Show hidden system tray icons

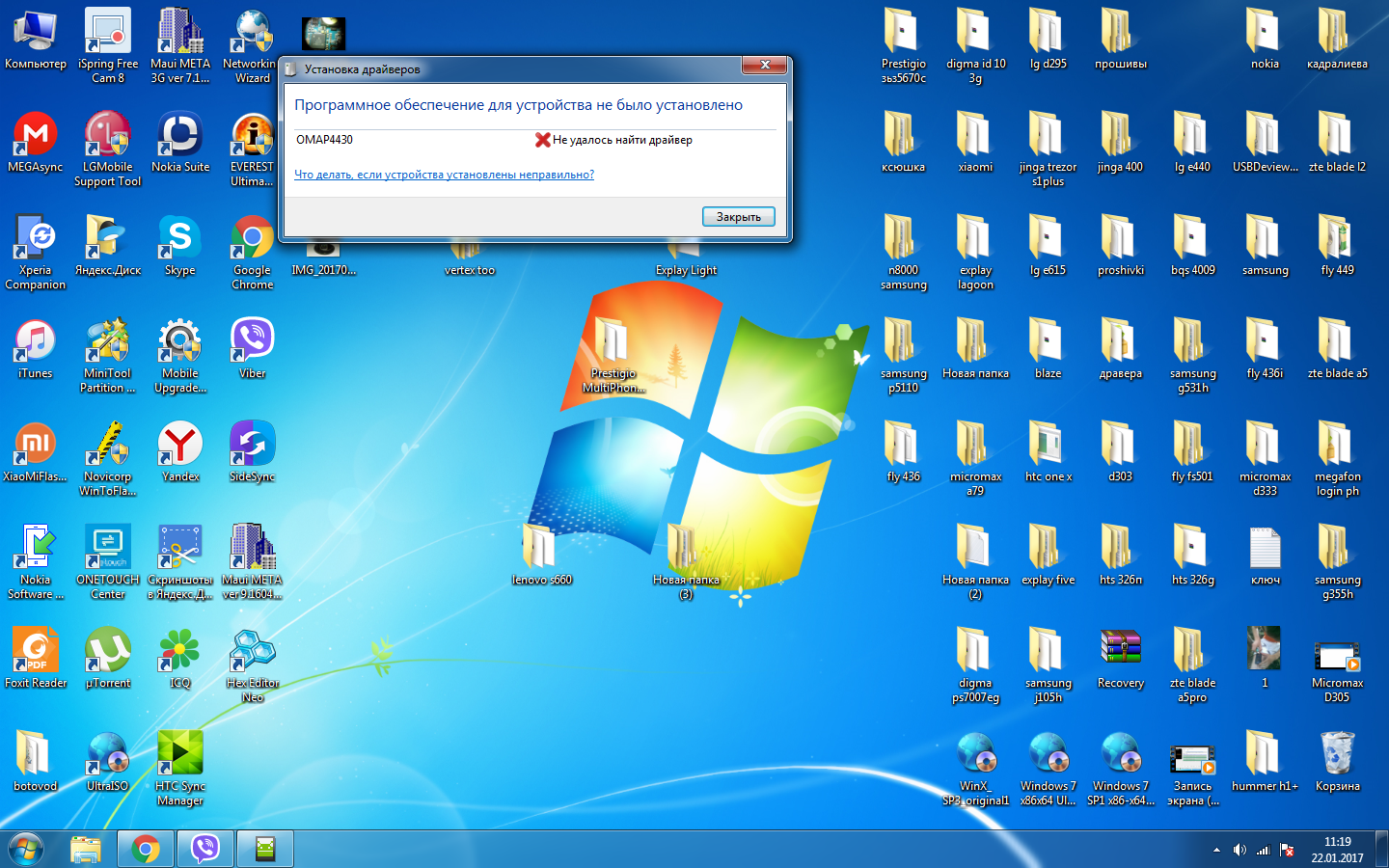pos(1216,850)
